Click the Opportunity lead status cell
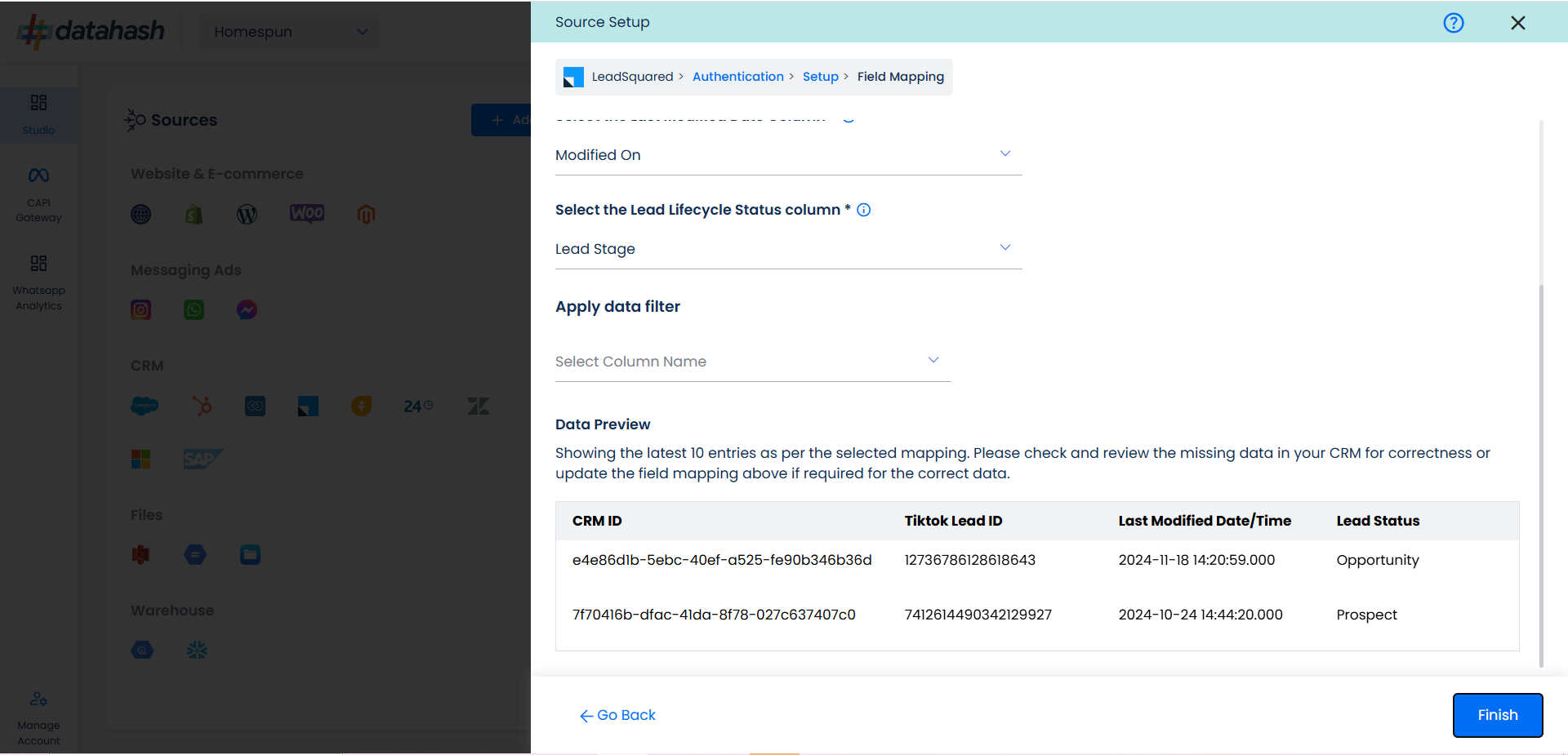 pyautogui.click(x=1378, y=560)
